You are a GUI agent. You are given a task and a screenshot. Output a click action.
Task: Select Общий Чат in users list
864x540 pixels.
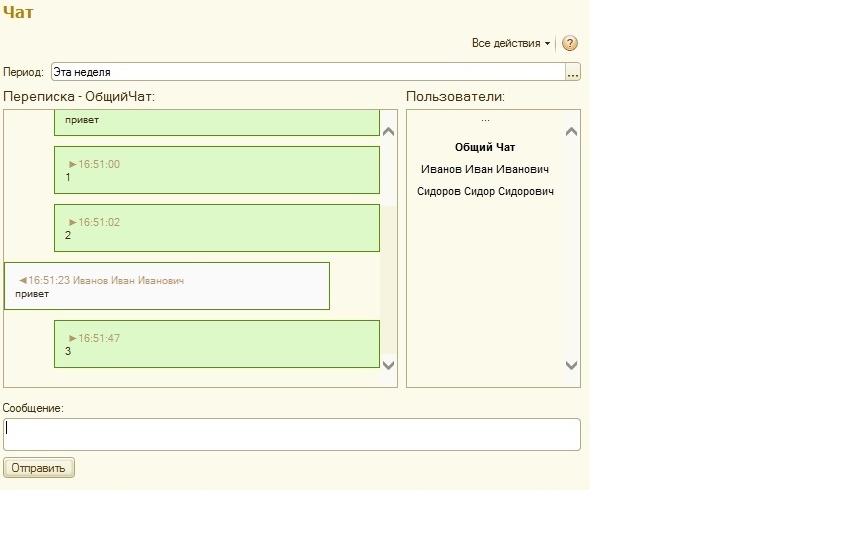coord(485,147)
